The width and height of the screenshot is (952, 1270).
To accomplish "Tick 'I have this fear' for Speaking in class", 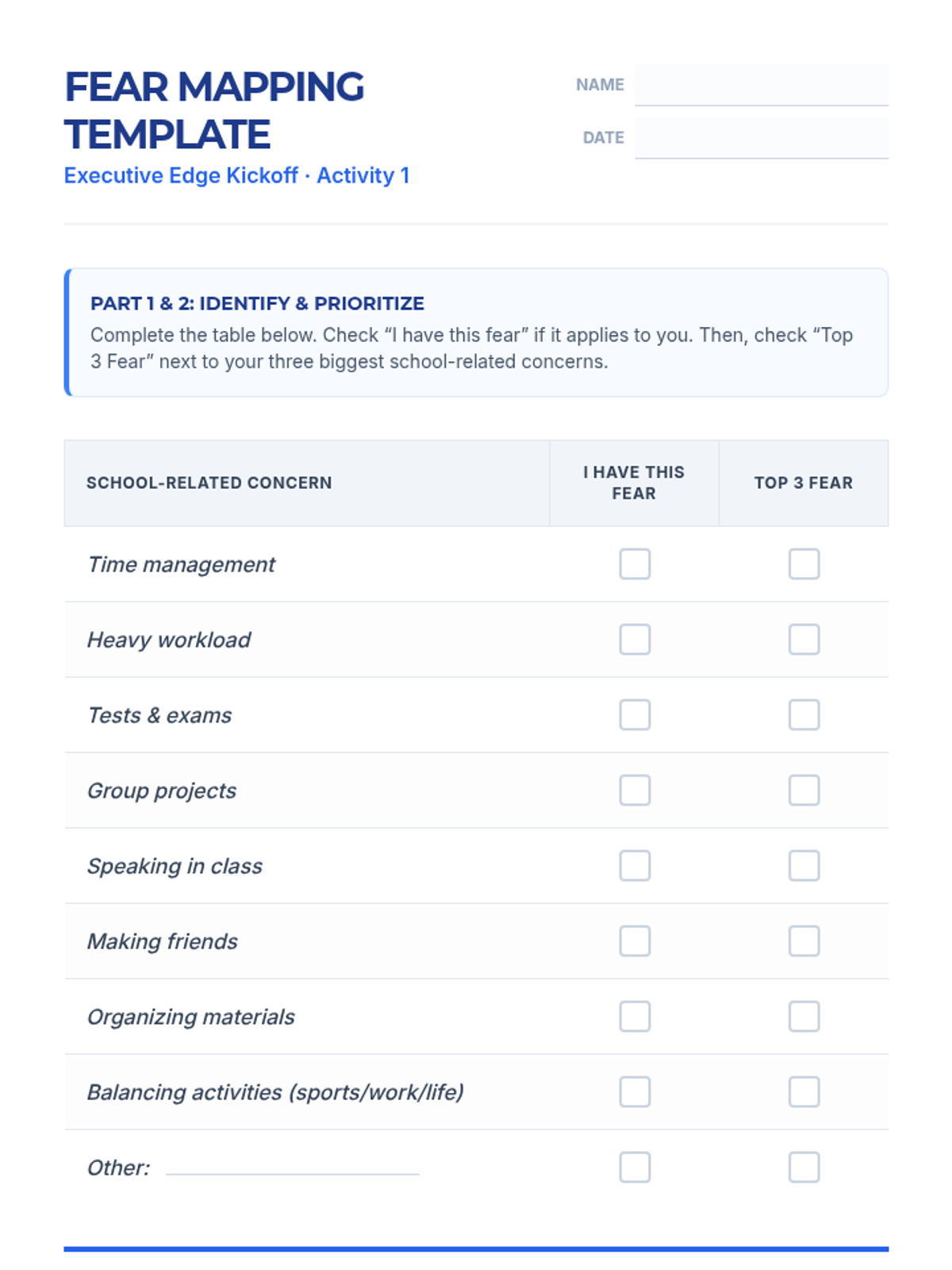I will pyautogui.click(x=635, y=866).
